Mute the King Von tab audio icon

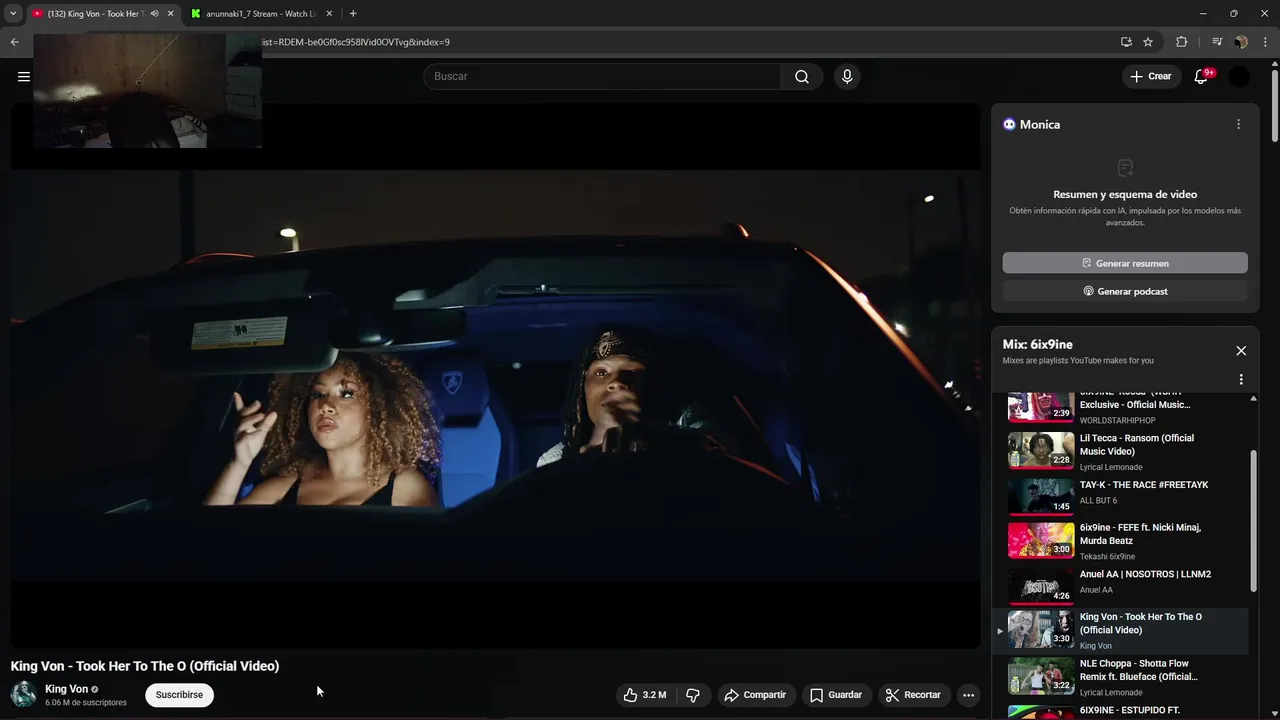154,14
